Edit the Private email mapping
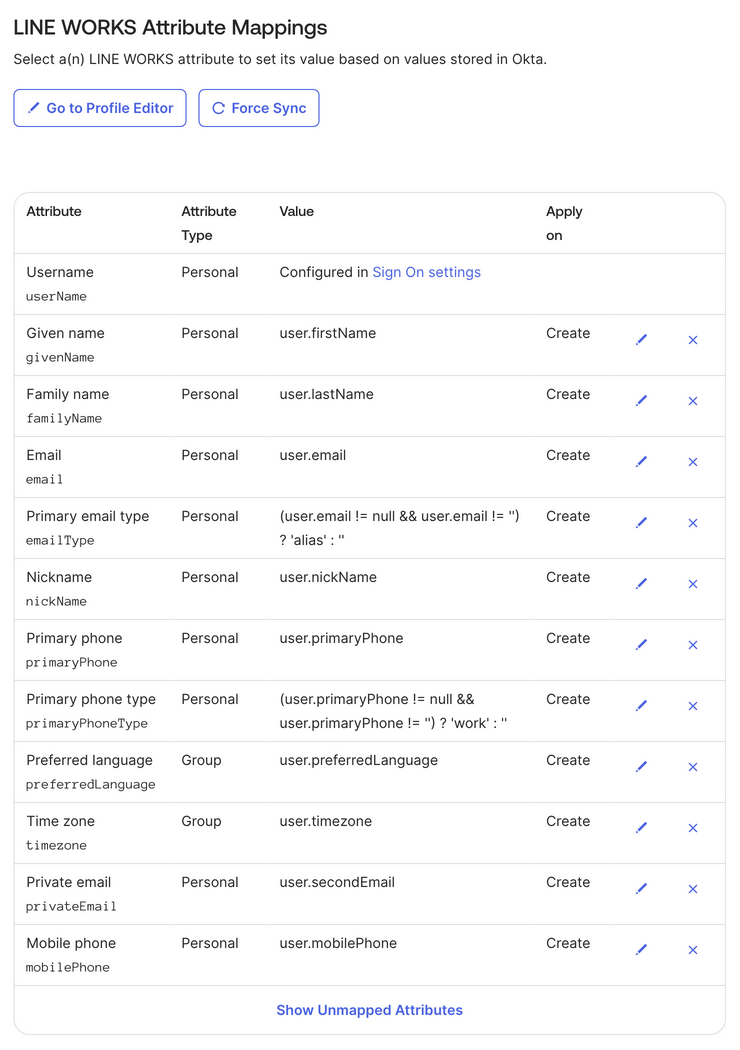The height and width of the screenshot is (1050, 740). click(x=642, y=888)
